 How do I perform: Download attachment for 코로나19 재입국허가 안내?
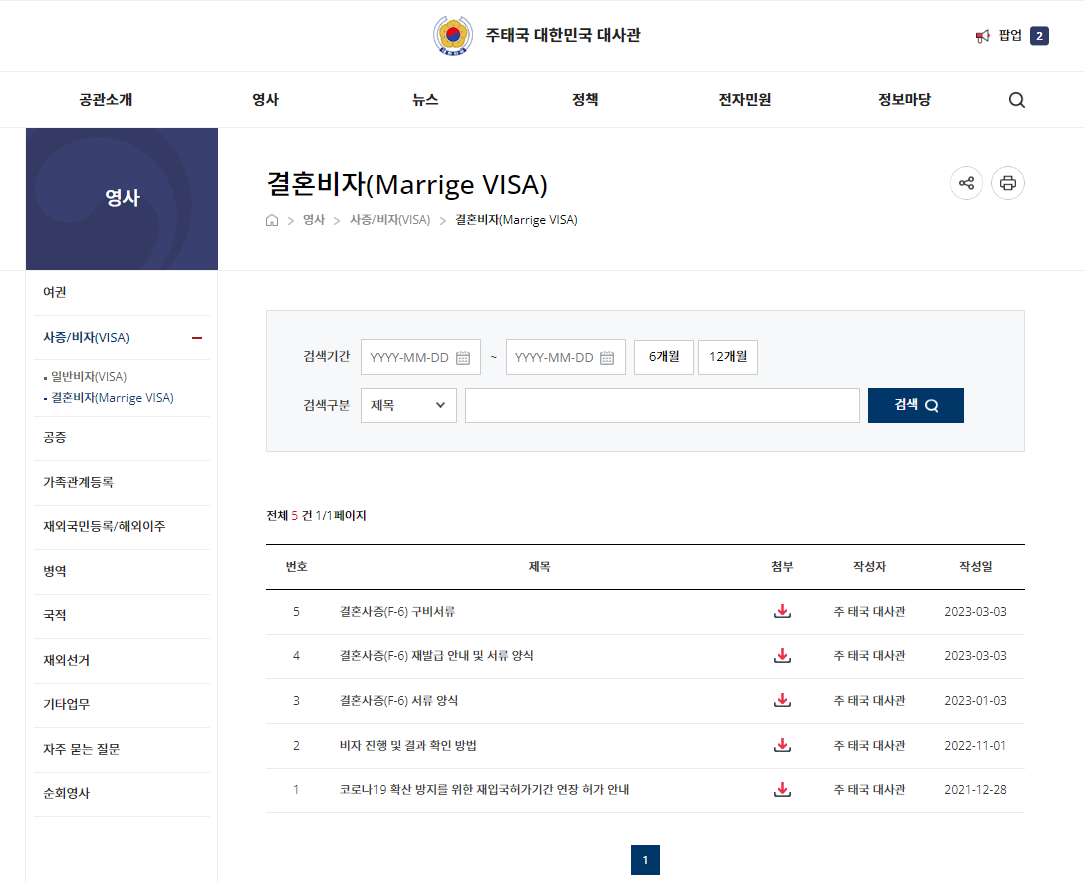pos(783,790)
